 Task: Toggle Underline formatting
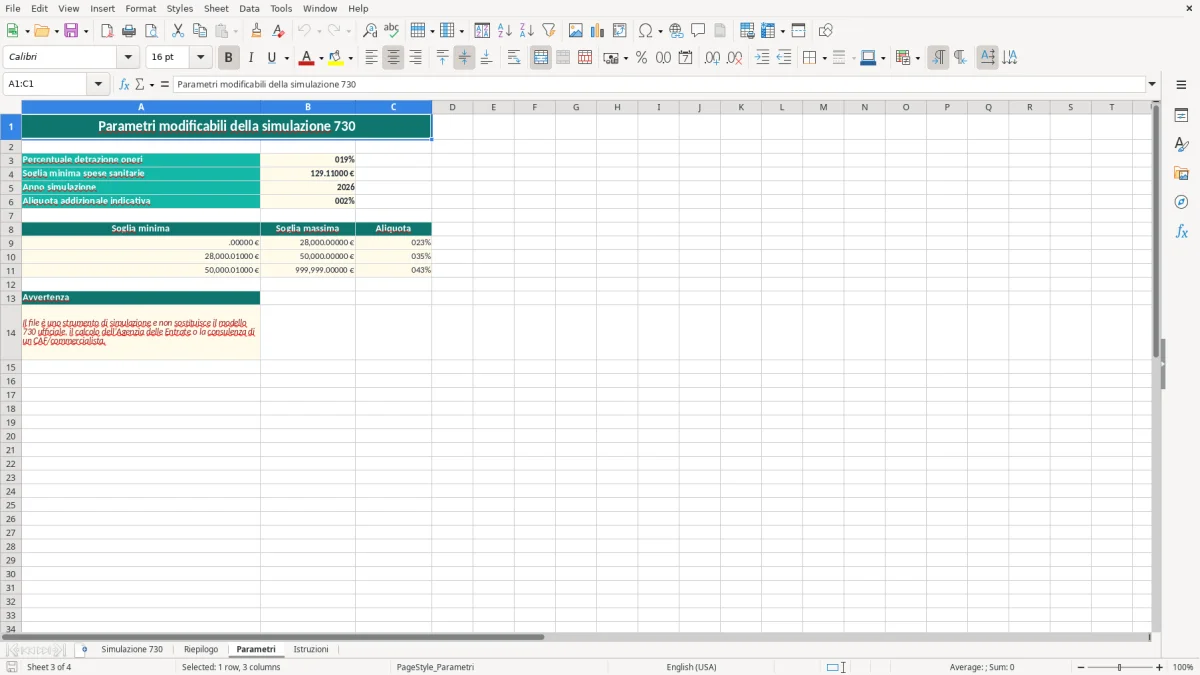tap(271, 58)
